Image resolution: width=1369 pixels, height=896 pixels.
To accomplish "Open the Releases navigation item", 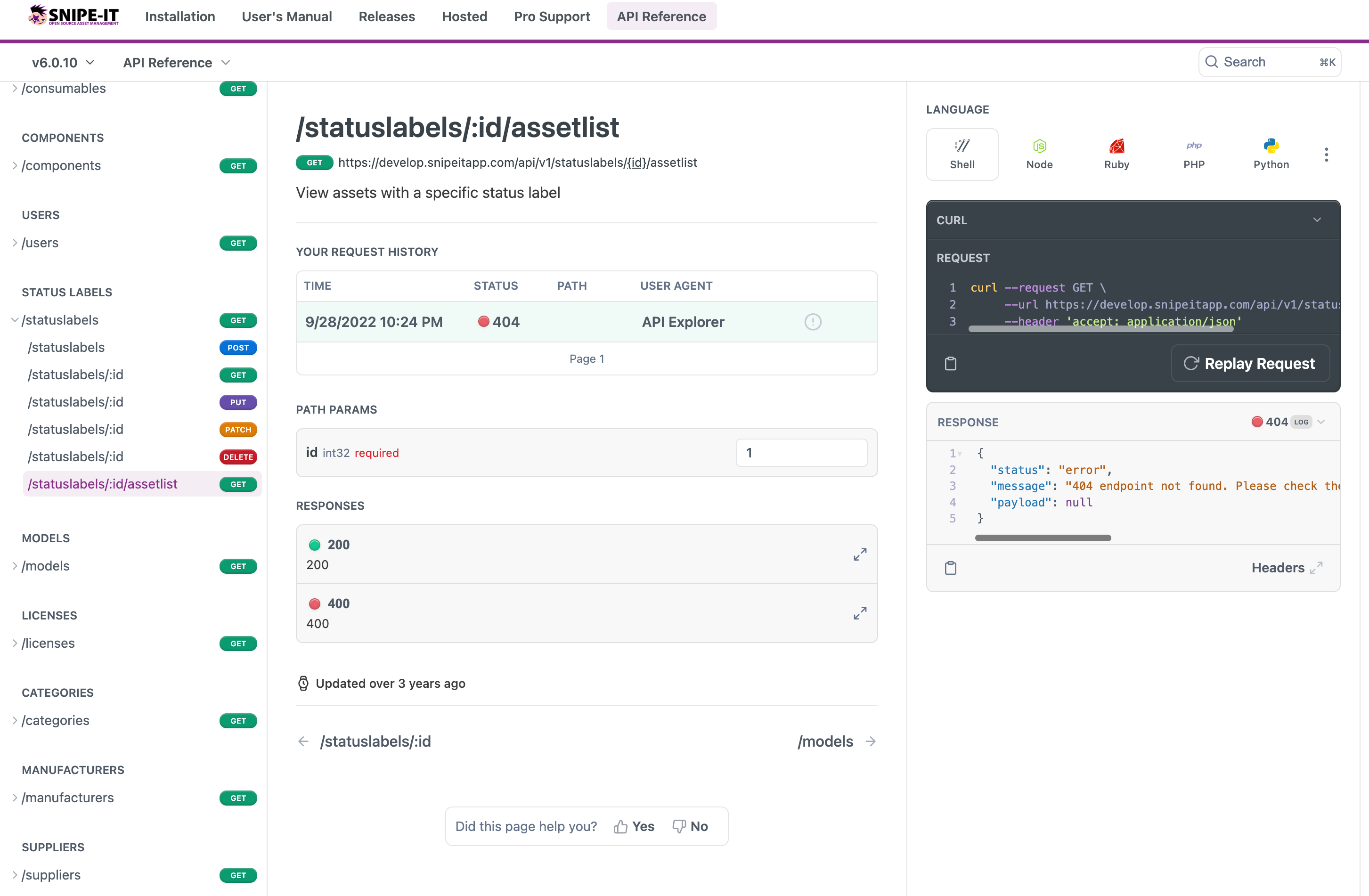I will [x=387, y=16].
